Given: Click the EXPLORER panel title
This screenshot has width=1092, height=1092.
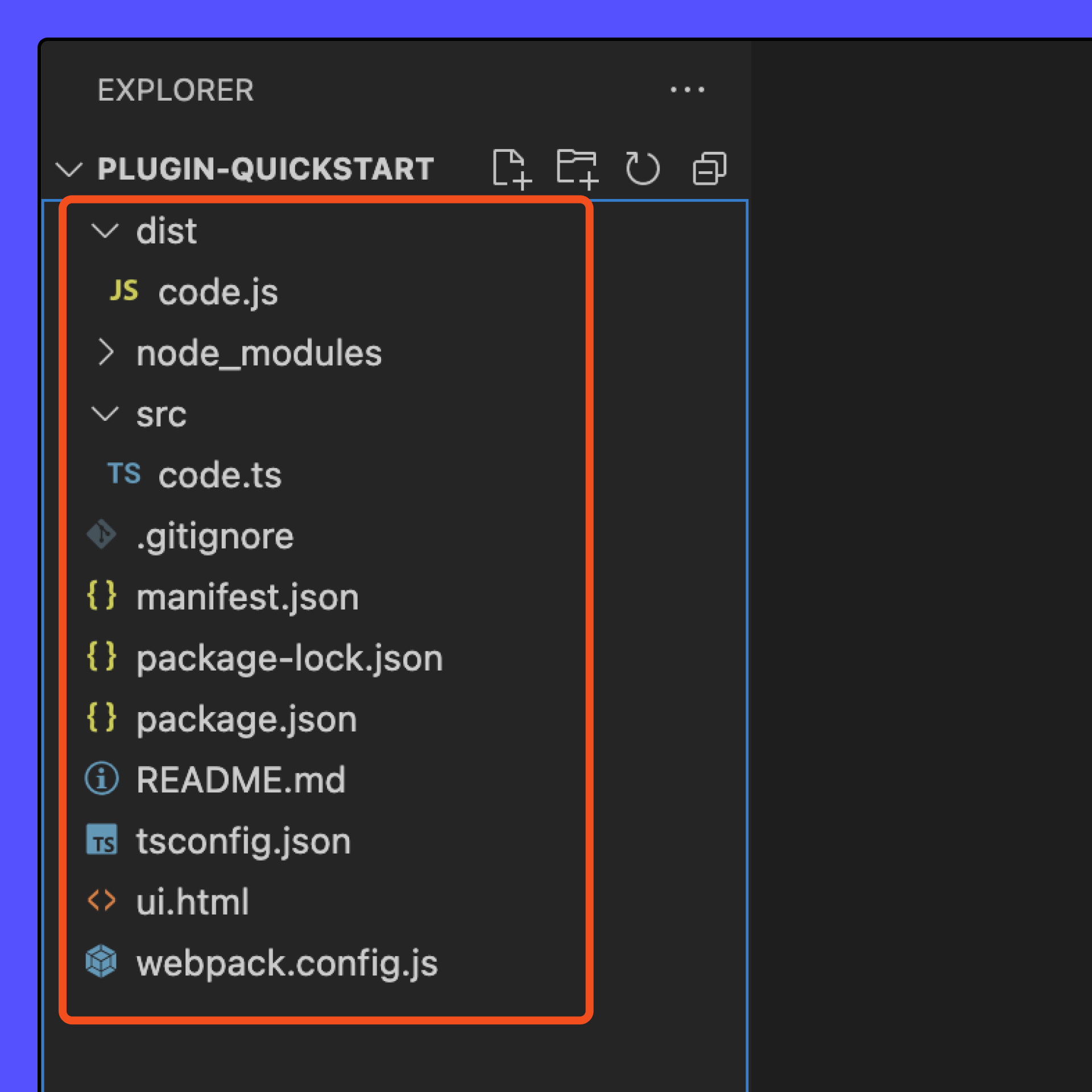Looking at the screenshot, I should coord(175,90).
